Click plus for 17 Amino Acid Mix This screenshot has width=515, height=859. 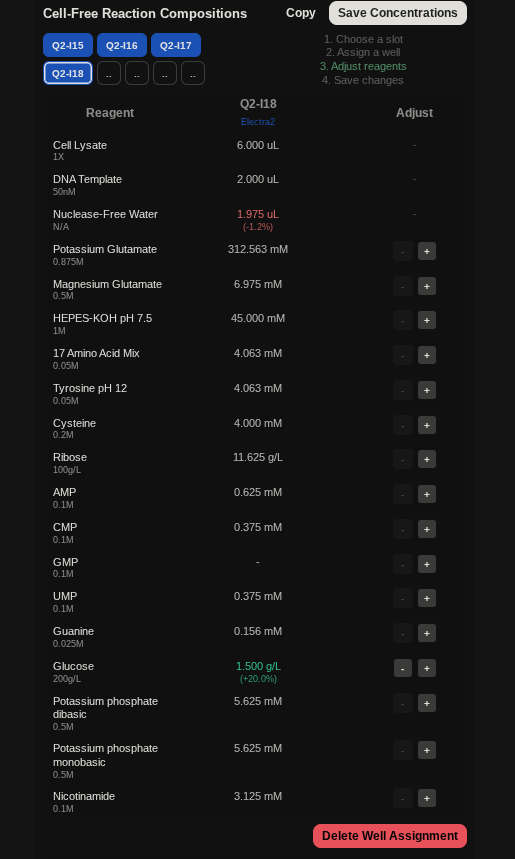click(x=427, y=355)
